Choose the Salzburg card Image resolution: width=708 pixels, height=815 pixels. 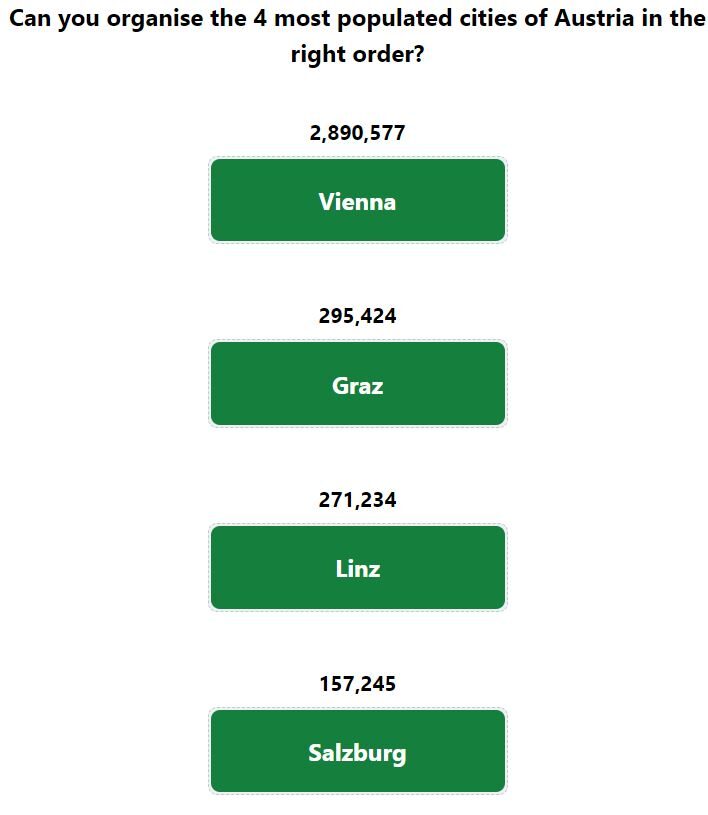coord(358,751)
